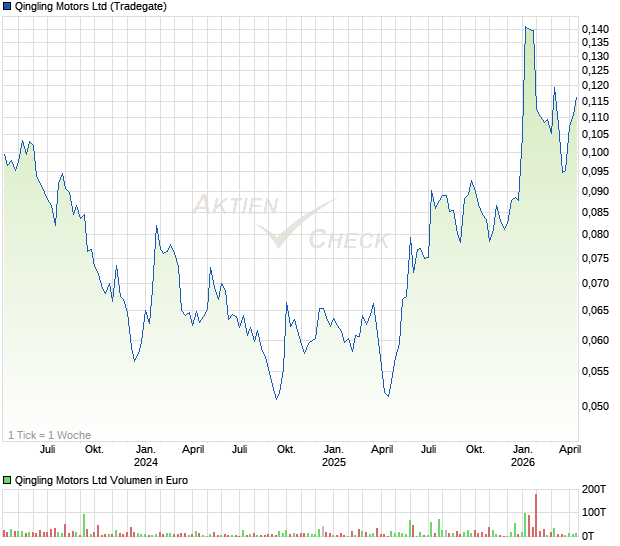
Task: Click the 0,140 price axis label
Action: tap(595, 30)
